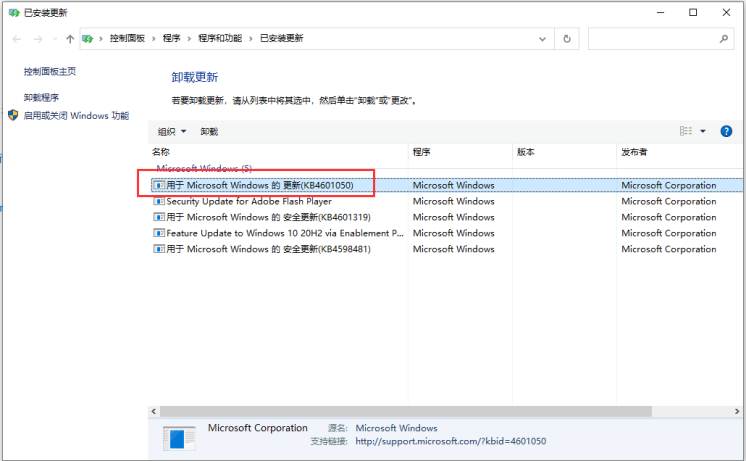Open 程序 breadcrumb segment
746x461 pixels.
click(x=171, y=39)
